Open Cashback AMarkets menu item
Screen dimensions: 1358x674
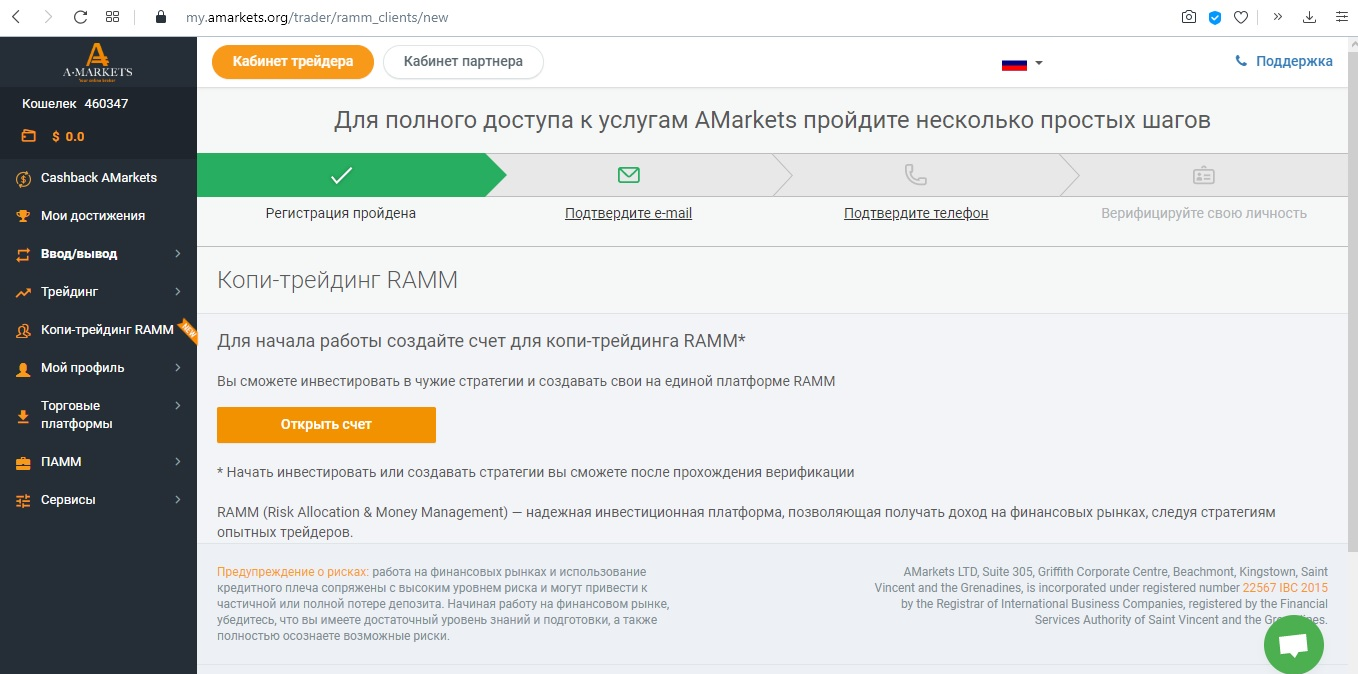point(99,178)
